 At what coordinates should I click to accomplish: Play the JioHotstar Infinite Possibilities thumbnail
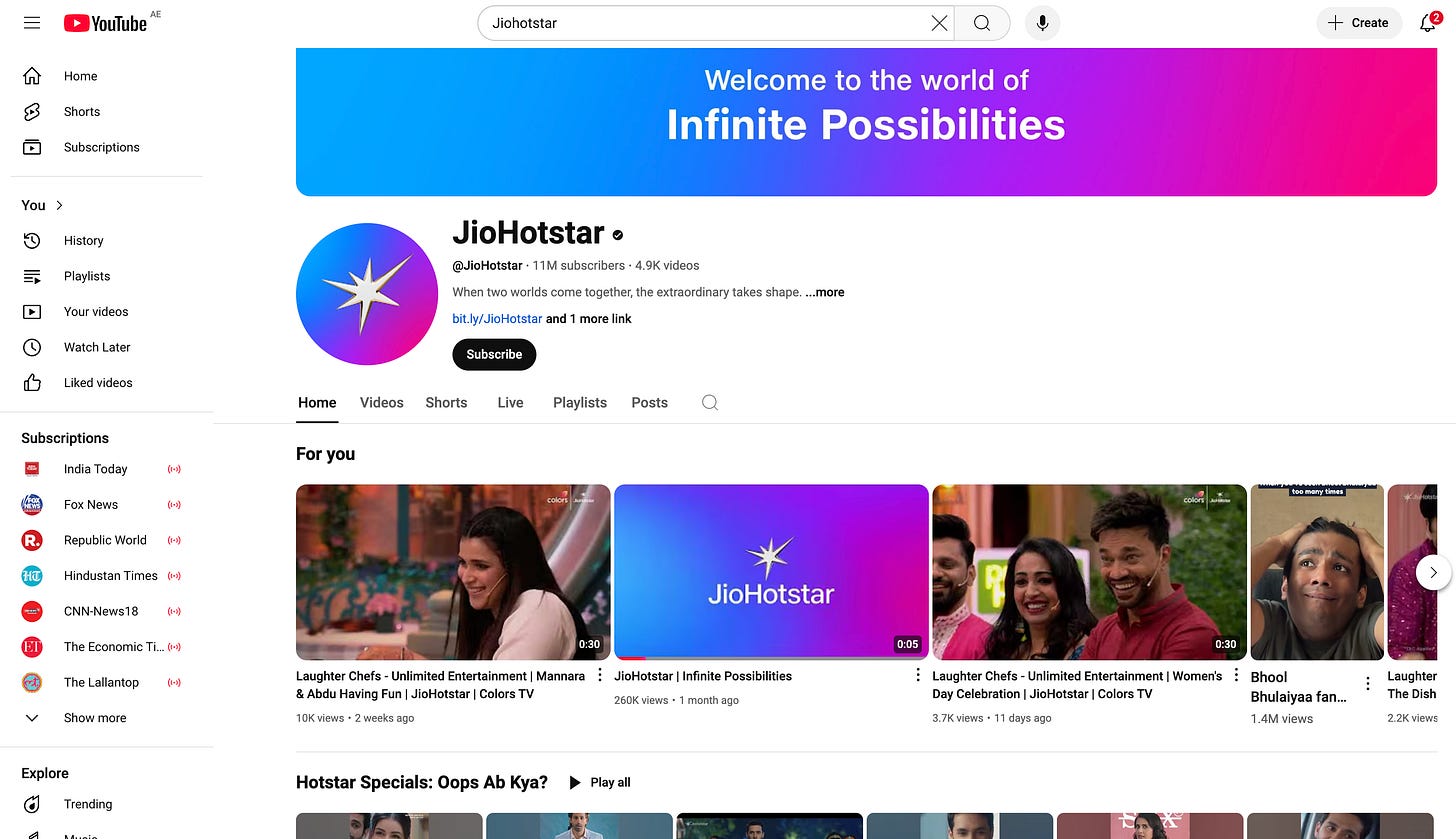click(x=771, y=572)
